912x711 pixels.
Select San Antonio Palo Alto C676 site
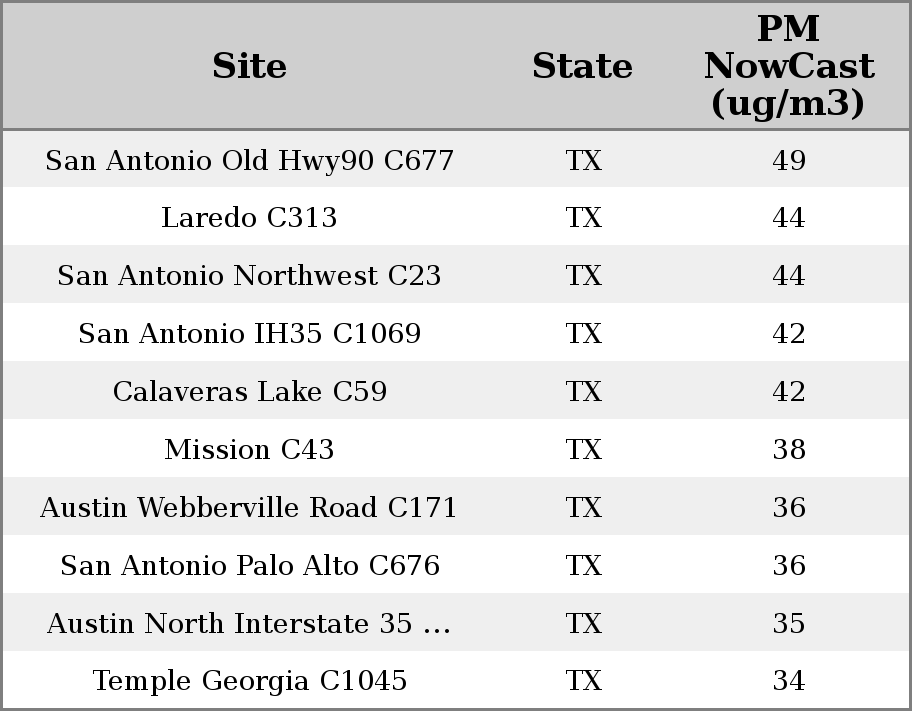(x=249, y=566)
